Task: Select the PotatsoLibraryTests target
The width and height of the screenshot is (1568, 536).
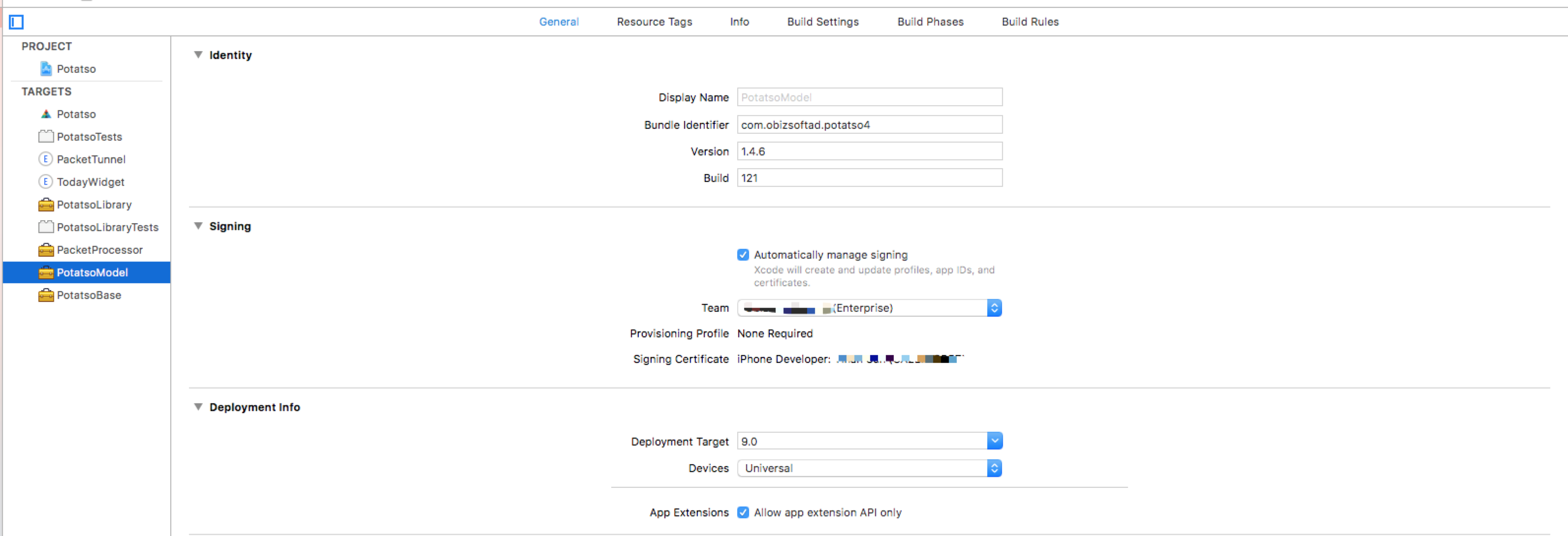Action: [x=107, y=227]
